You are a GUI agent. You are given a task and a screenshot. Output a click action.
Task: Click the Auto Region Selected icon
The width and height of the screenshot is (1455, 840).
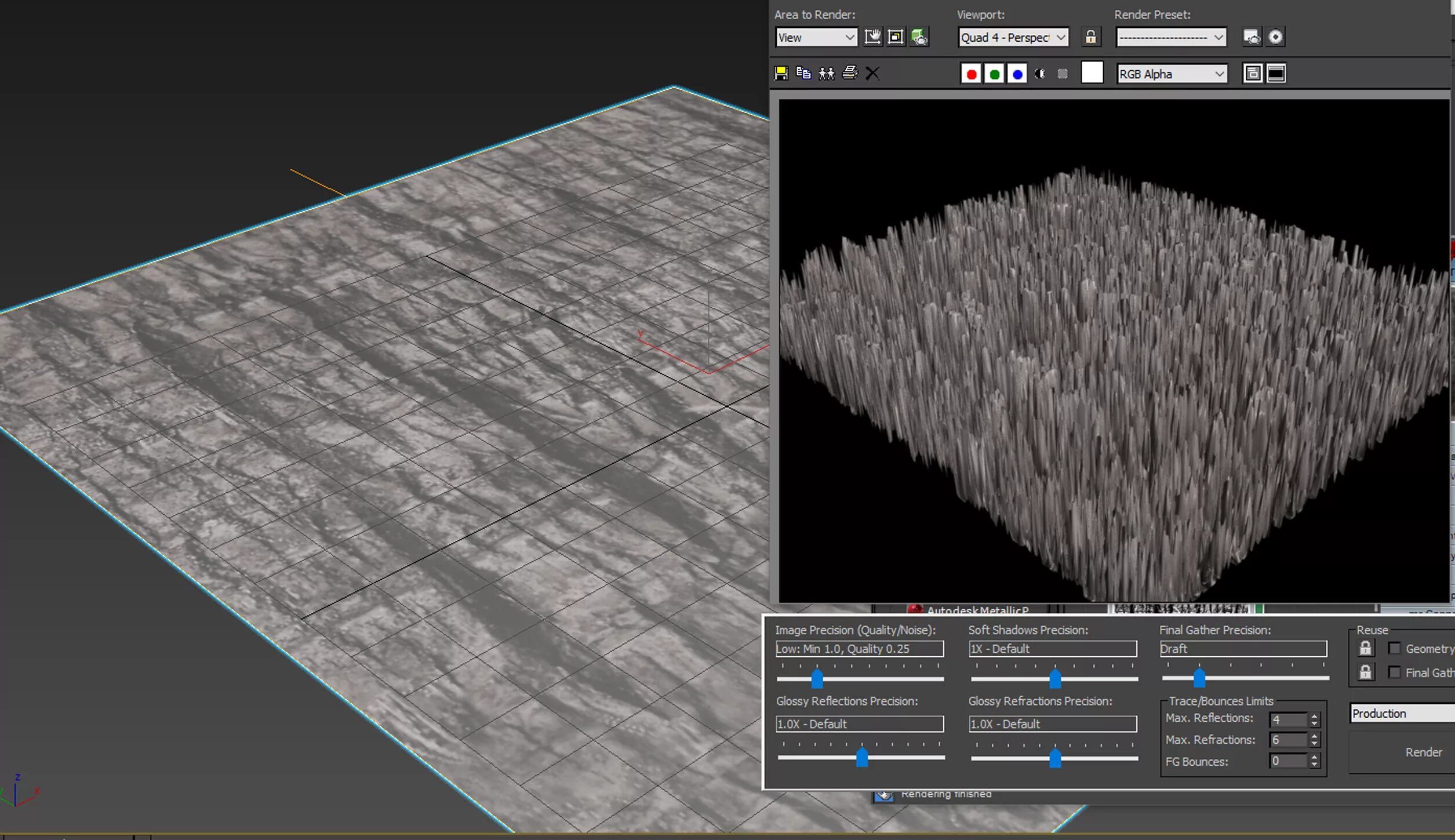point(896,37)
